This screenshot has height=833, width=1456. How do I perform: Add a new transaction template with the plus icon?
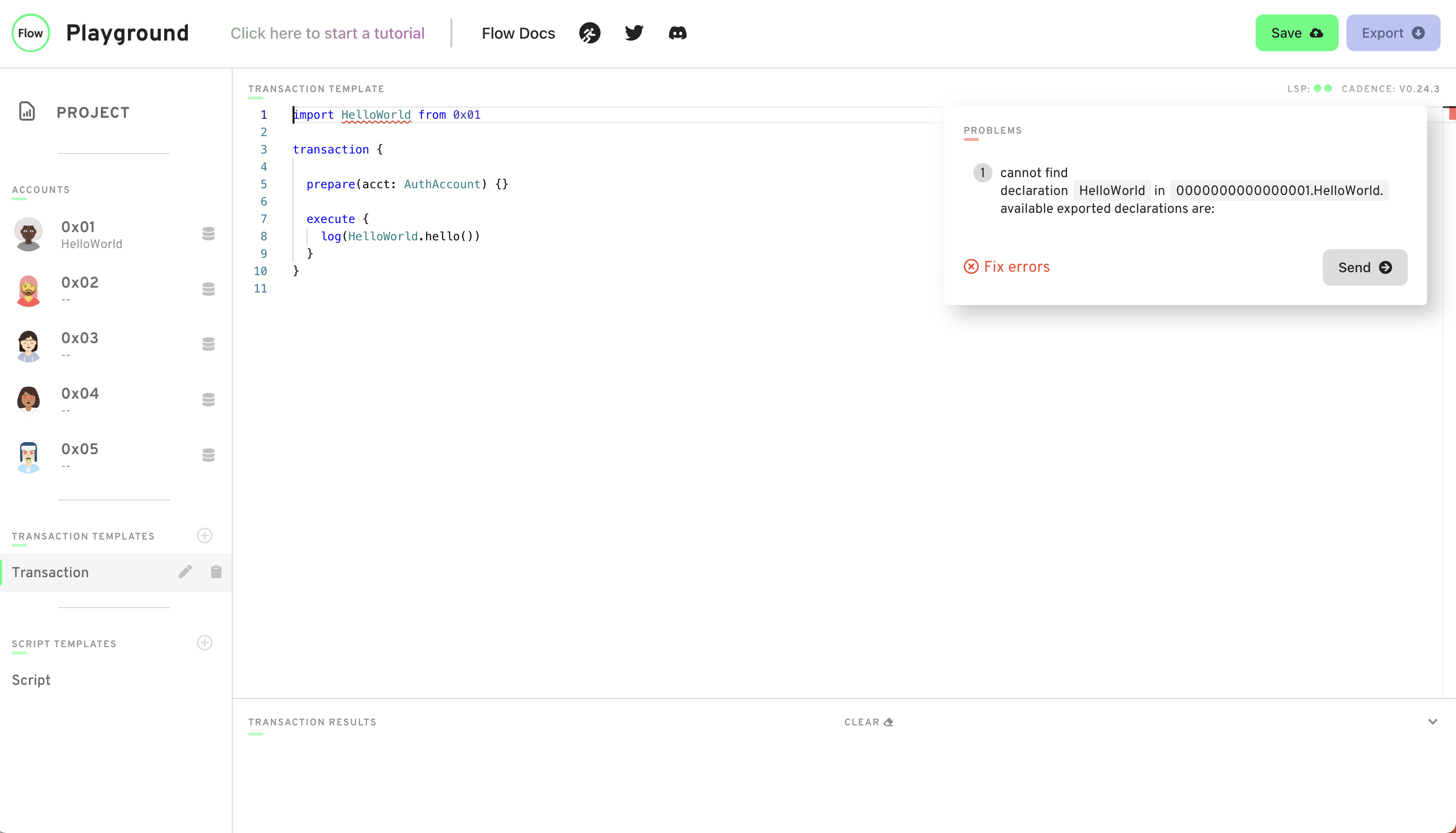(205, 536)
